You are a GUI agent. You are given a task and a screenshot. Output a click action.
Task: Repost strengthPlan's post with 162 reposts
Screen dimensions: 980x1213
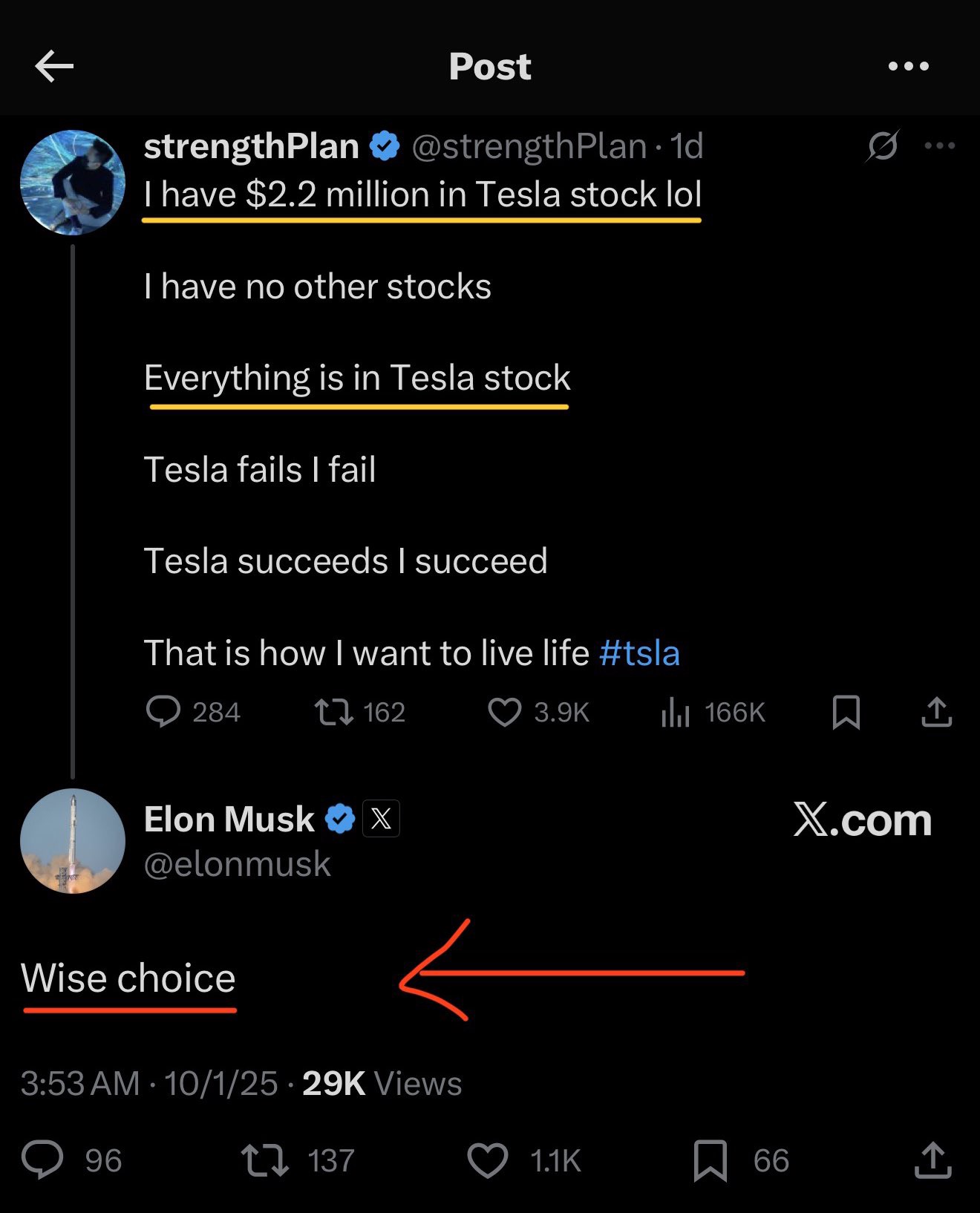pyautogui.click(x=333, y=713)
